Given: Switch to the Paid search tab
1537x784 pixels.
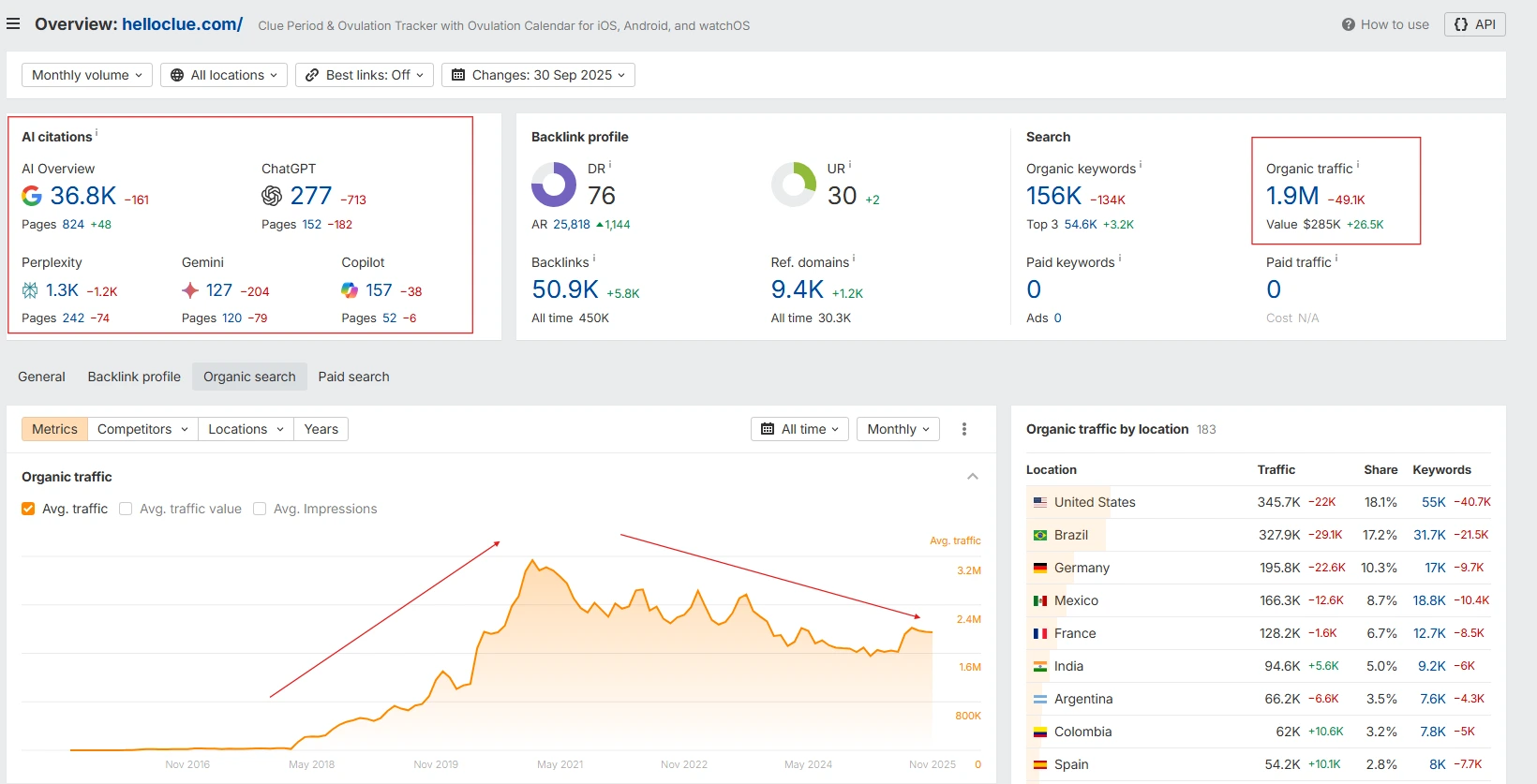Looking at the screenshot, I should 353,377.
